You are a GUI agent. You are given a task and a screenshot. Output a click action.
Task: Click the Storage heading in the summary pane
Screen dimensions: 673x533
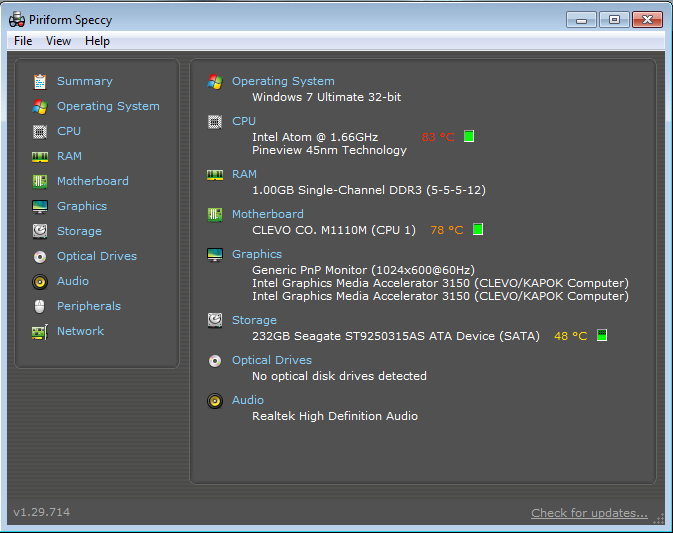point(256,320)
